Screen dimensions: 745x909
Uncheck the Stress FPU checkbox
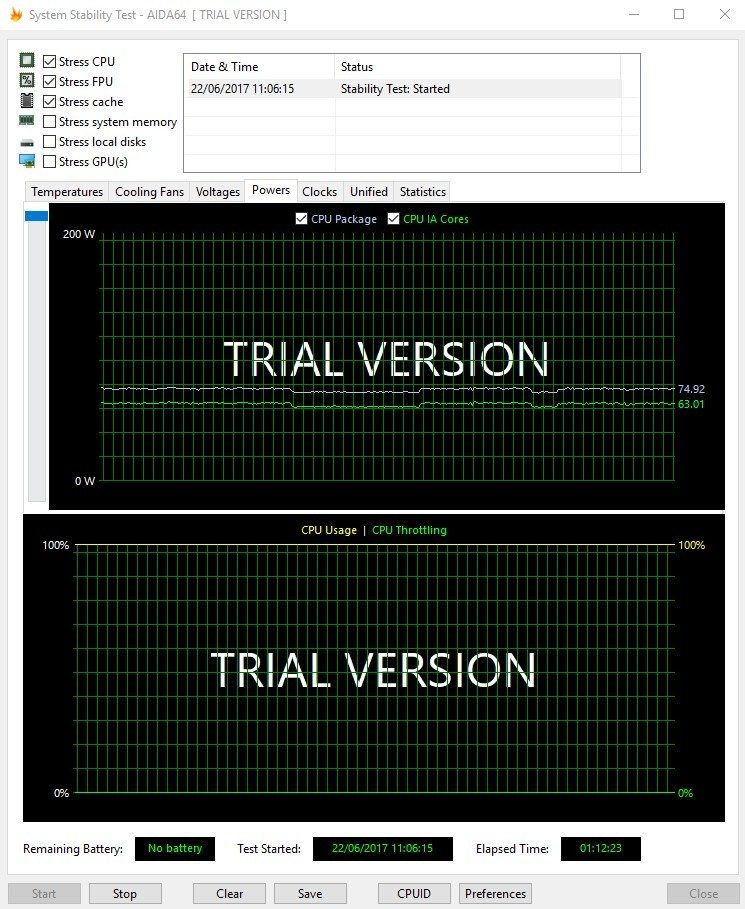coord(50,82)
